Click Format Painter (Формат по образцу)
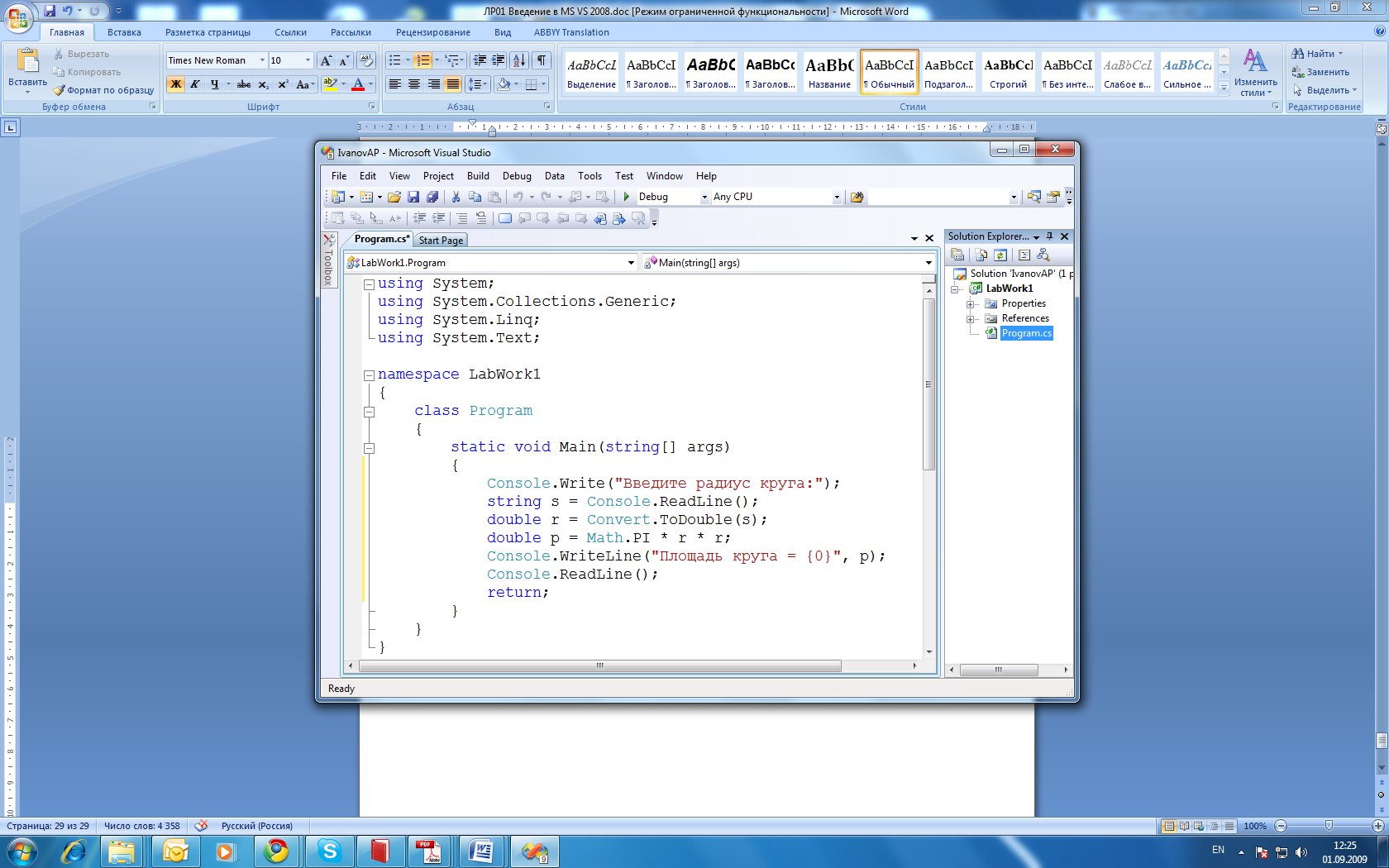 pyautogui.click(x=103, y=90)
